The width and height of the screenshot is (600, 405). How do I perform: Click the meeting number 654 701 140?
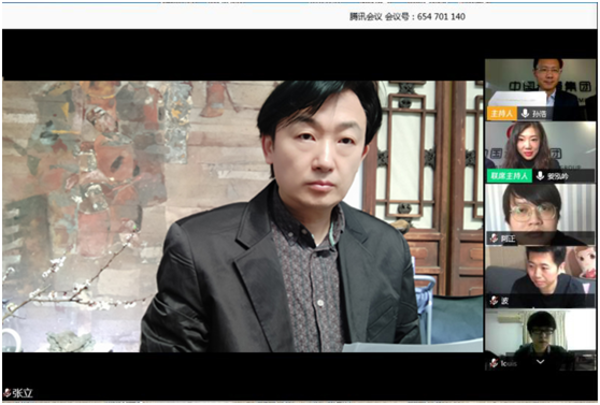(438, 16)
